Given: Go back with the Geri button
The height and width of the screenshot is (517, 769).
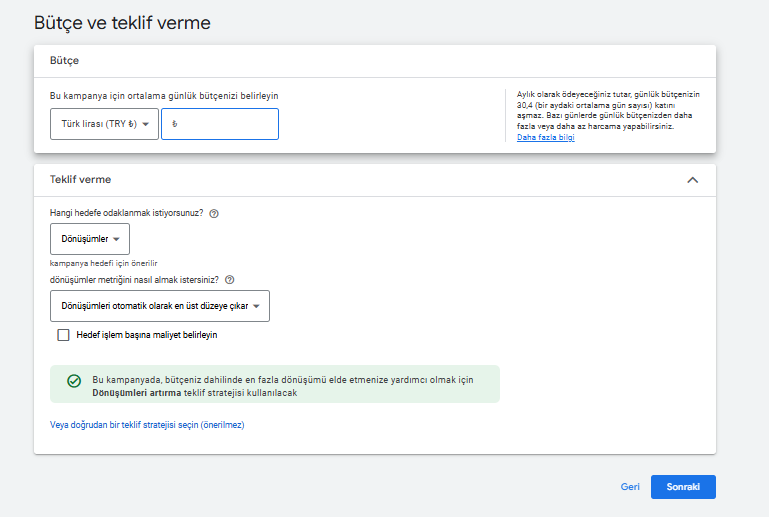Looking at the screenshot, I should (630, 487).
